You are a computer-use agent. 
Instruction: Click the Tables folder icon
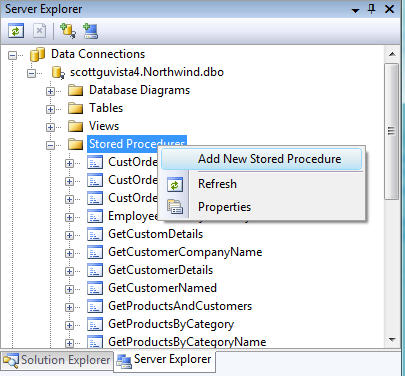[75, 108]
